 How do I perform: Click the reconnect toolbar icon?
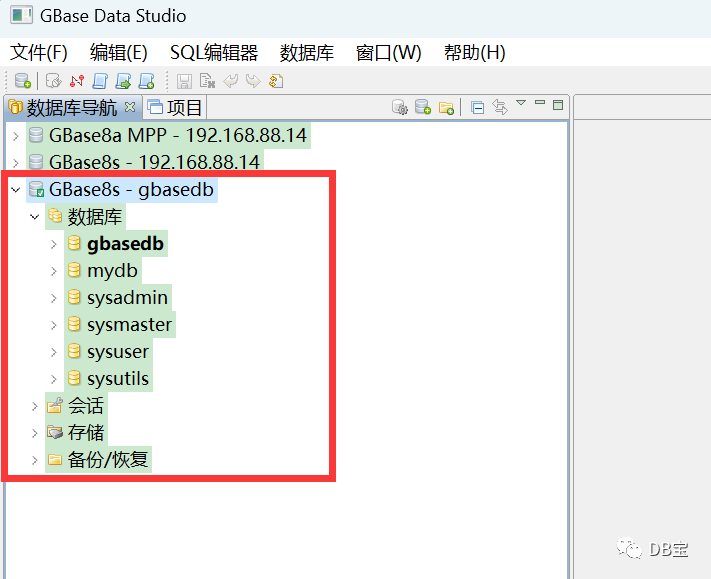coord(54,81)
